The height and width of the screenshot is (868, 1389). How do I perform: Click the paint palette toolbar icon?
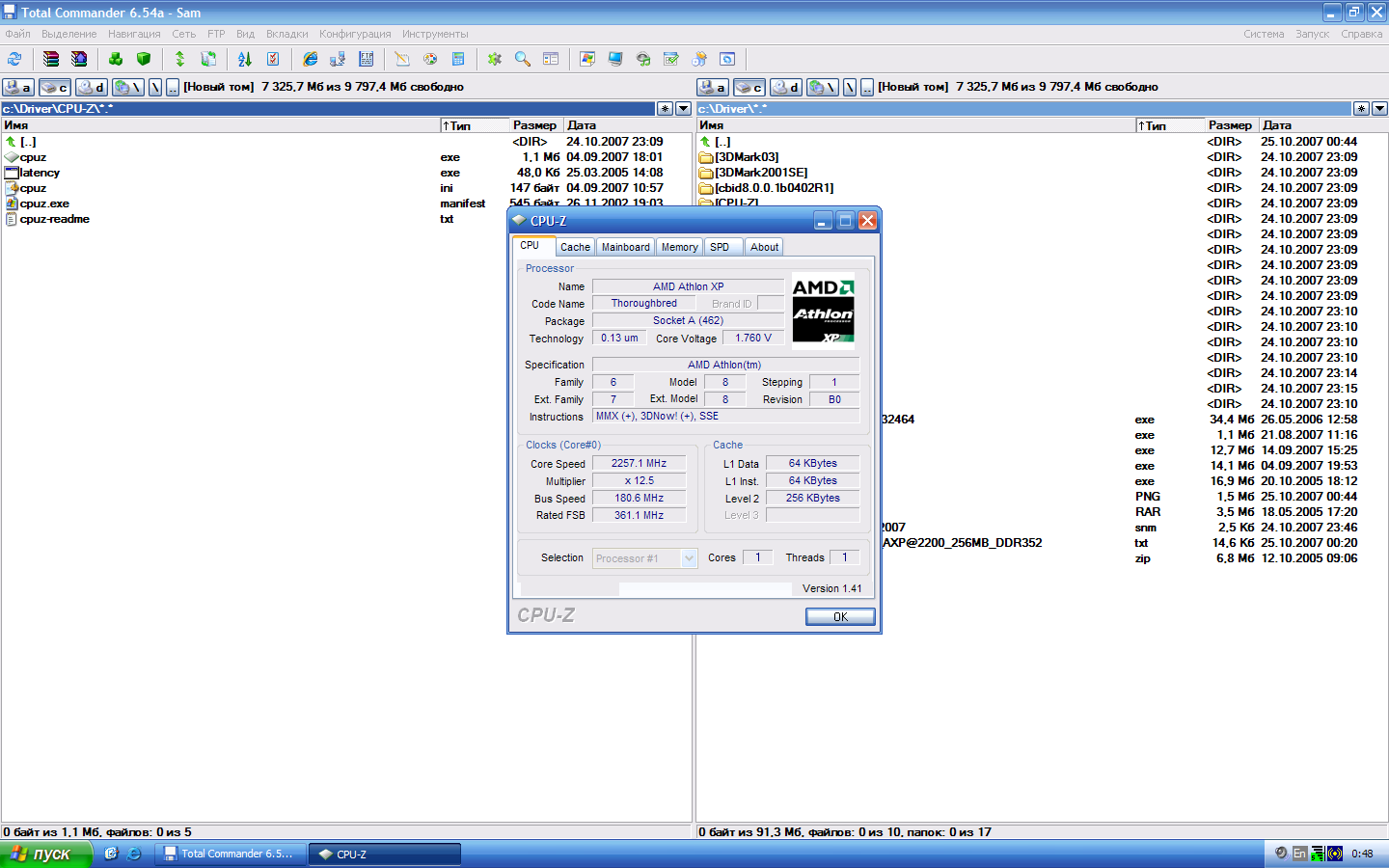pyautogui.click(x=430, y=59)
